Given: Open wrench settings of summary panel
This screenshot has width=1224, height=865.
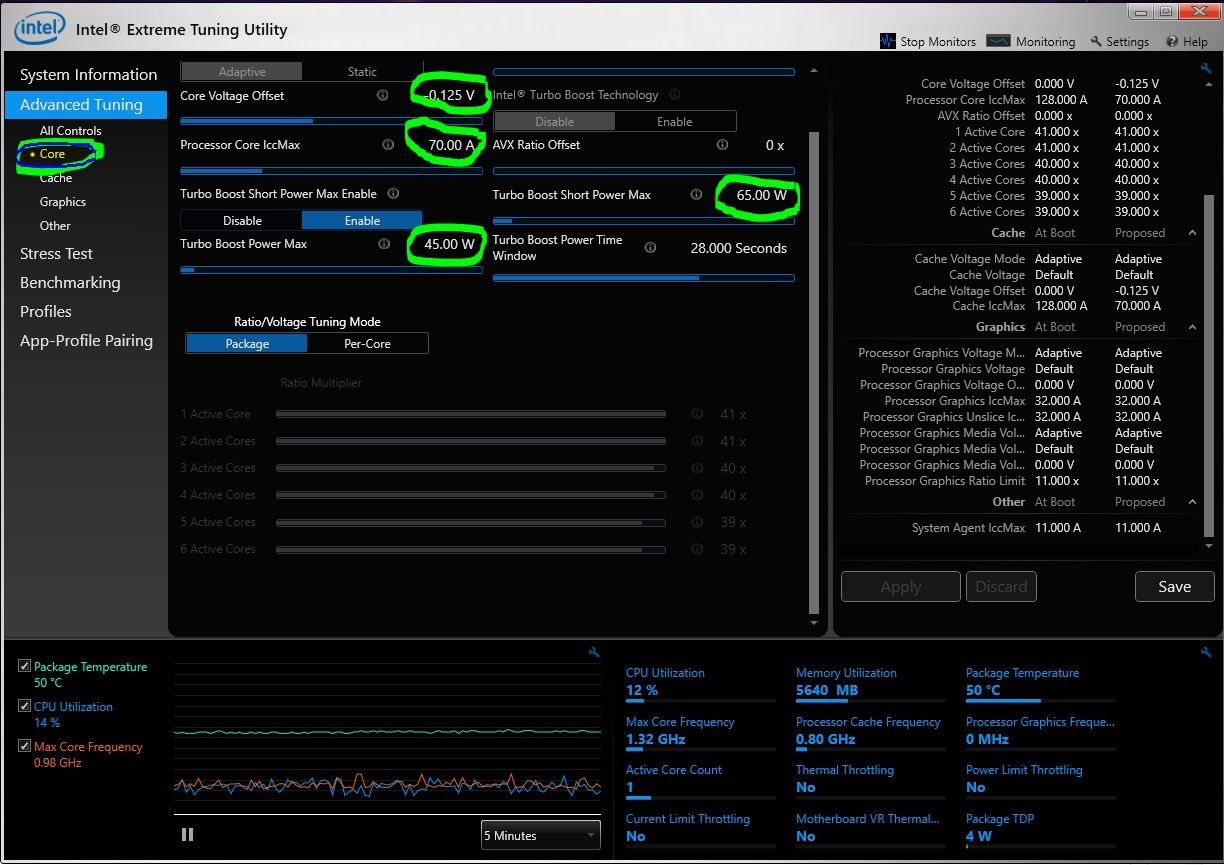Looking at the screenshot, I should pos(1206,68).
